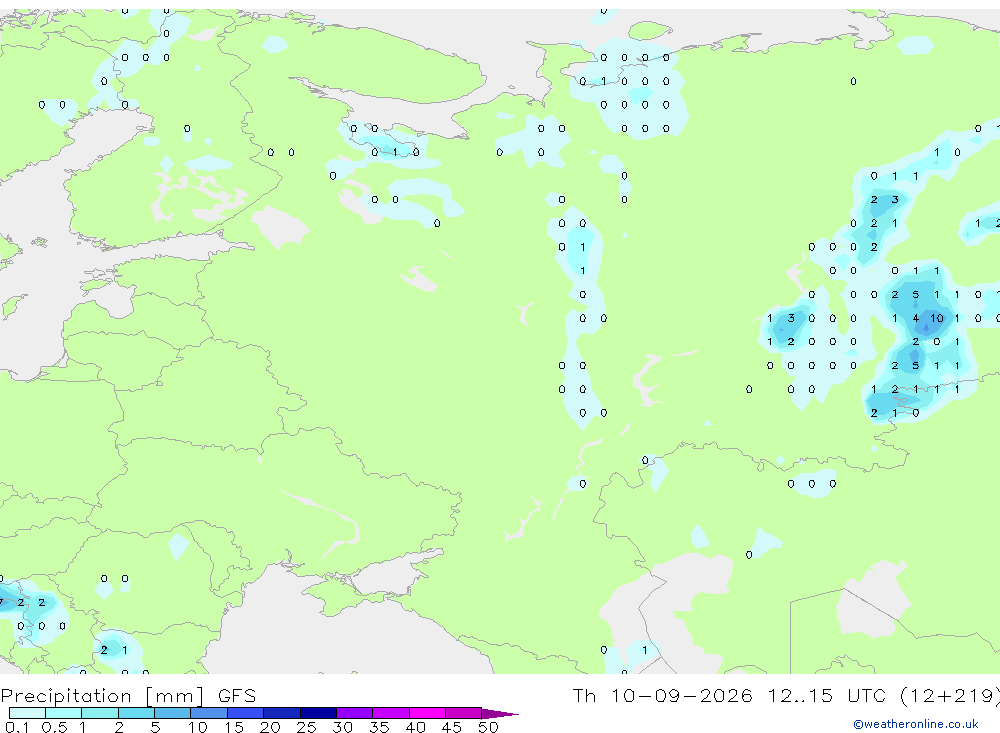Click the lightest cyan 0.1–0.5 legend swatch

click(x=27, y=713)
